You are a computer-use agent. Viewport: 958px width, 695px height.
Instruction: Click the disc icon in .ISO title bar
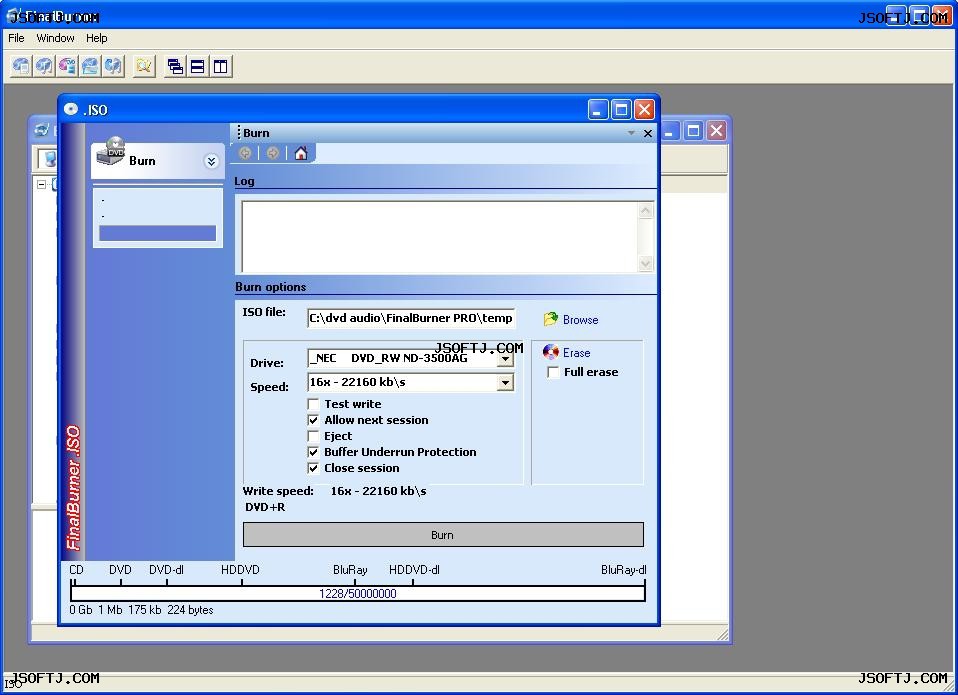tap(71, 109)
